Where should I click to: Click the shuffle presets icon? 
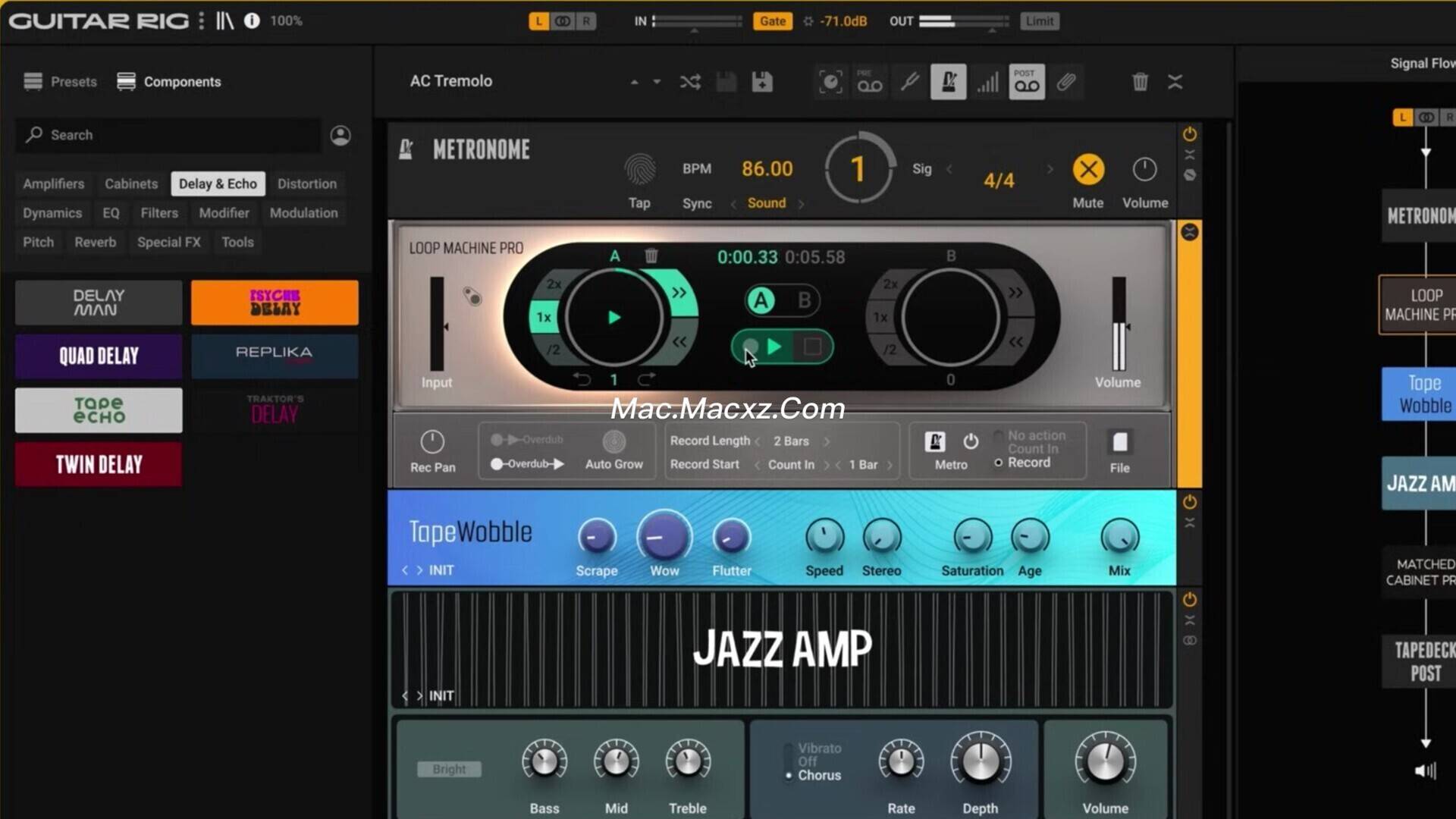[690, 82]
